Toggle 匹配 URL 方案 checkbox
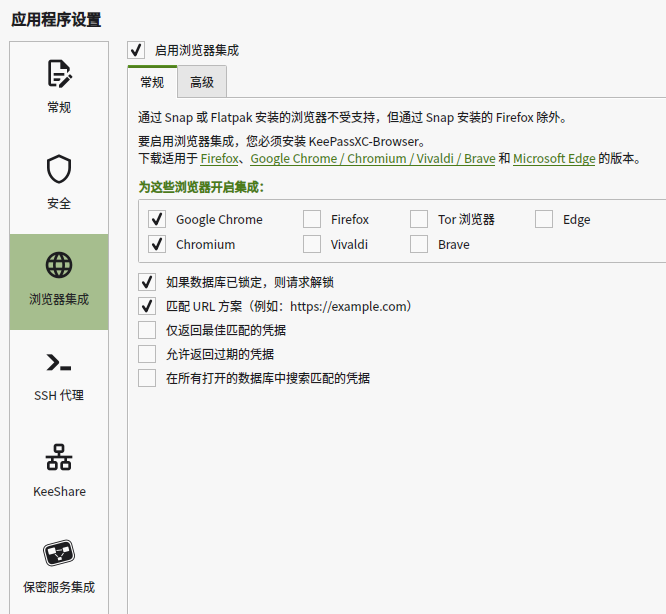 coord(147,306)
